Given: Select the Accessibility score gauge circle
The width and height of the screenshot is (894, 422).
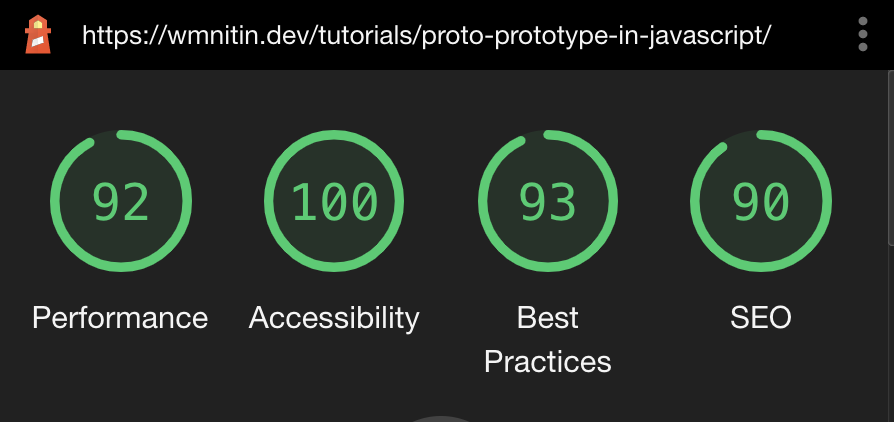Looking at the screenshot, I should pos(334,201).
